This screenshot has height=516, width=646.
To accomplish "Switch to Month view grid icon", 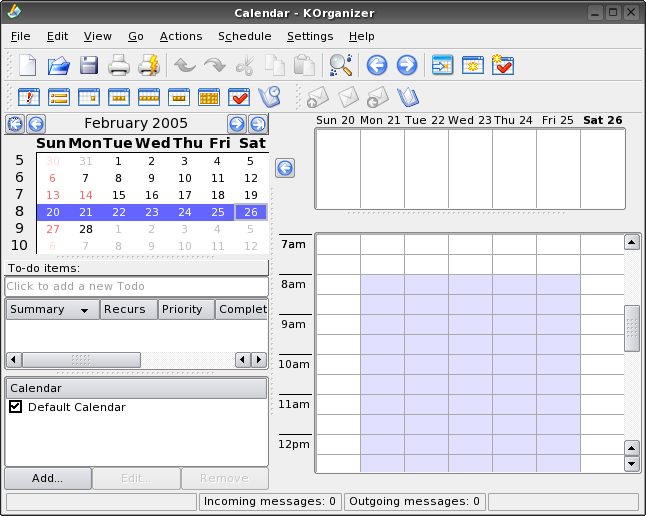I will 209,97.
